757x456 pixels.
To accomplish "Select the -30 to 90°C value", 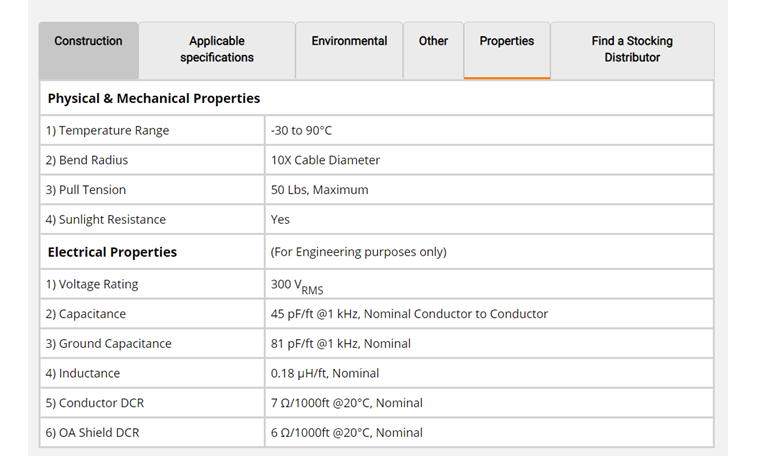I will point(301,131).
